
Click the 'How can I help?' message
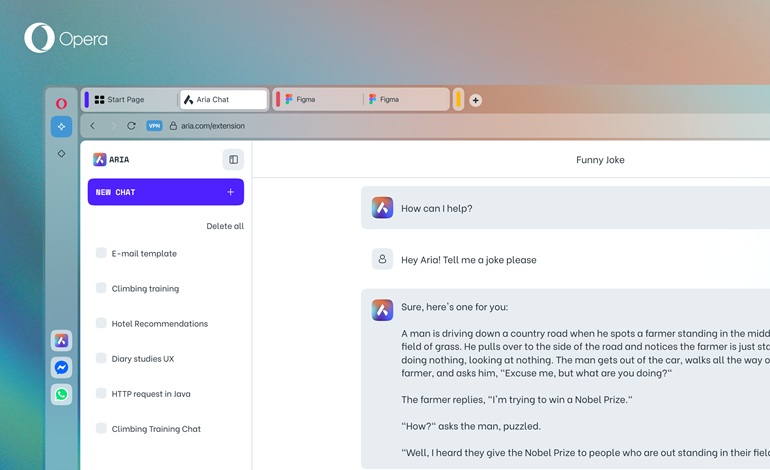click(x=437, y=208)
